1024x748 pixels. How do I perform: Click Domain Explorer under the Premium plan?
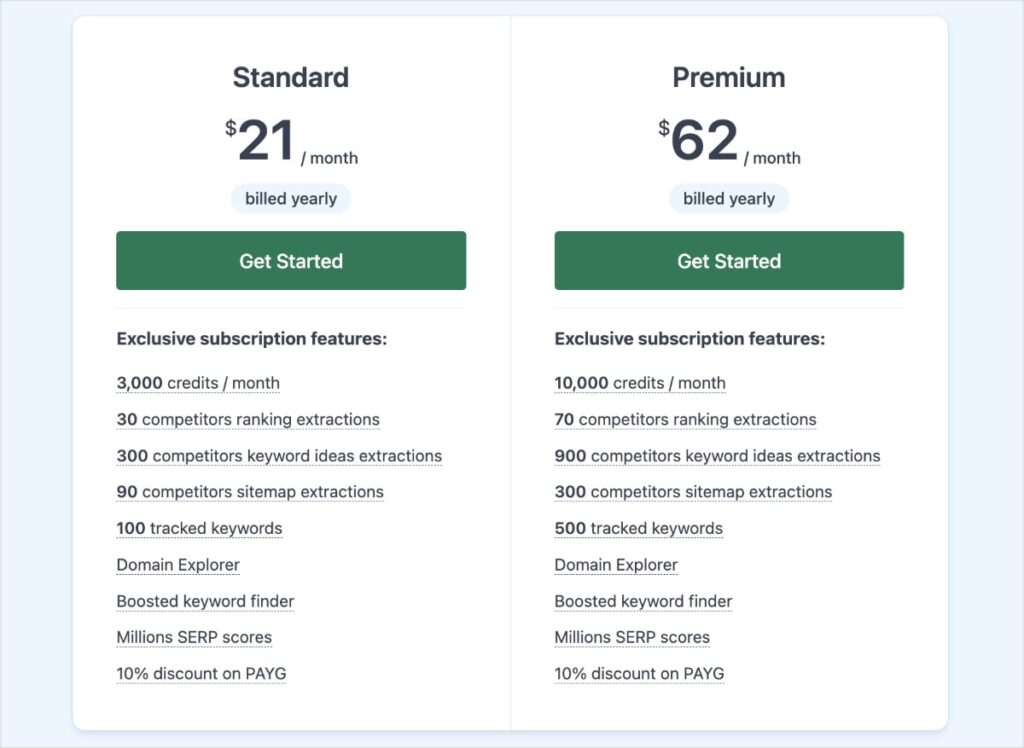(x=616, y=565)
